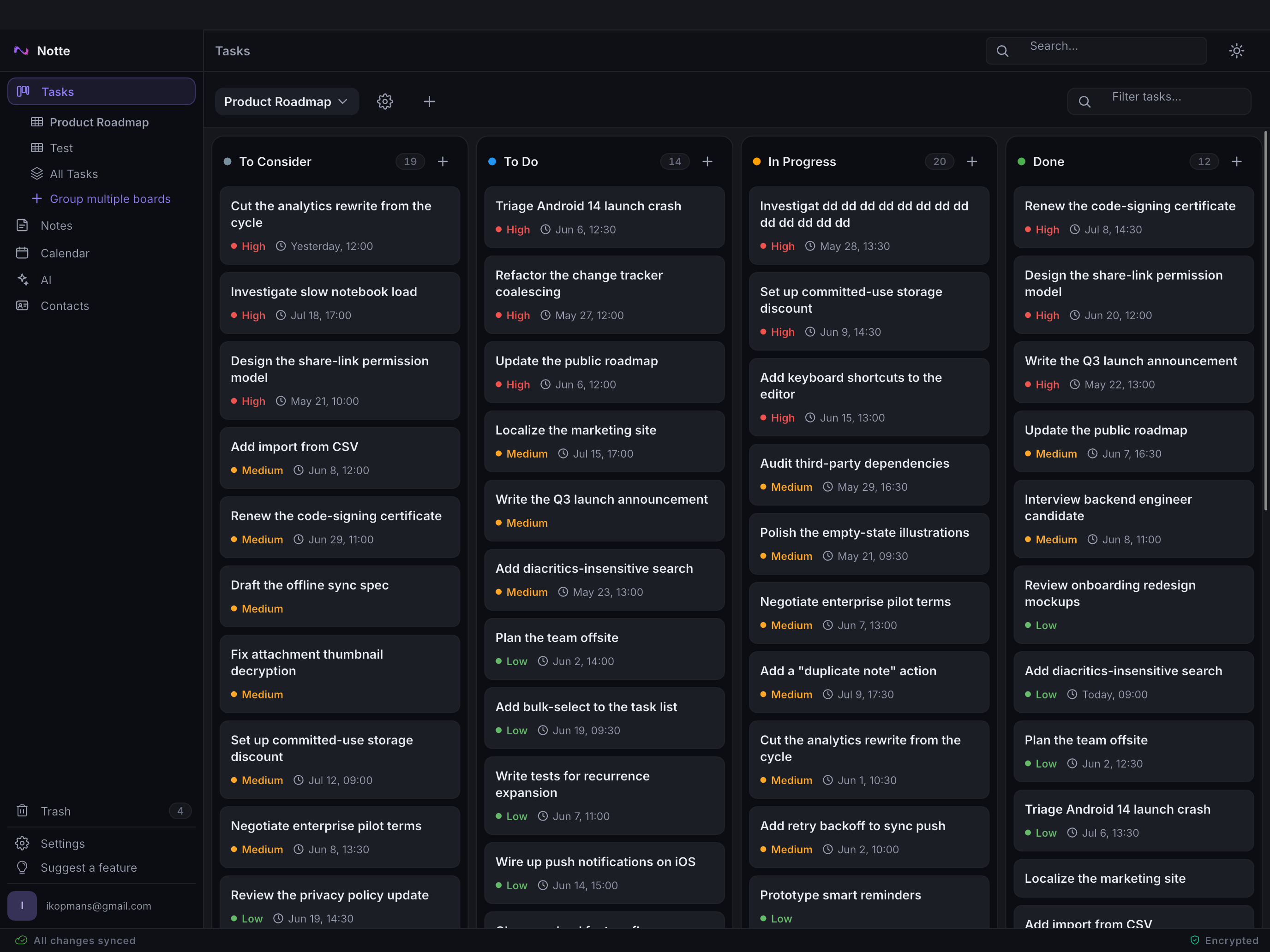Open Audit third-party dependencies card

(x=869, y=475)
